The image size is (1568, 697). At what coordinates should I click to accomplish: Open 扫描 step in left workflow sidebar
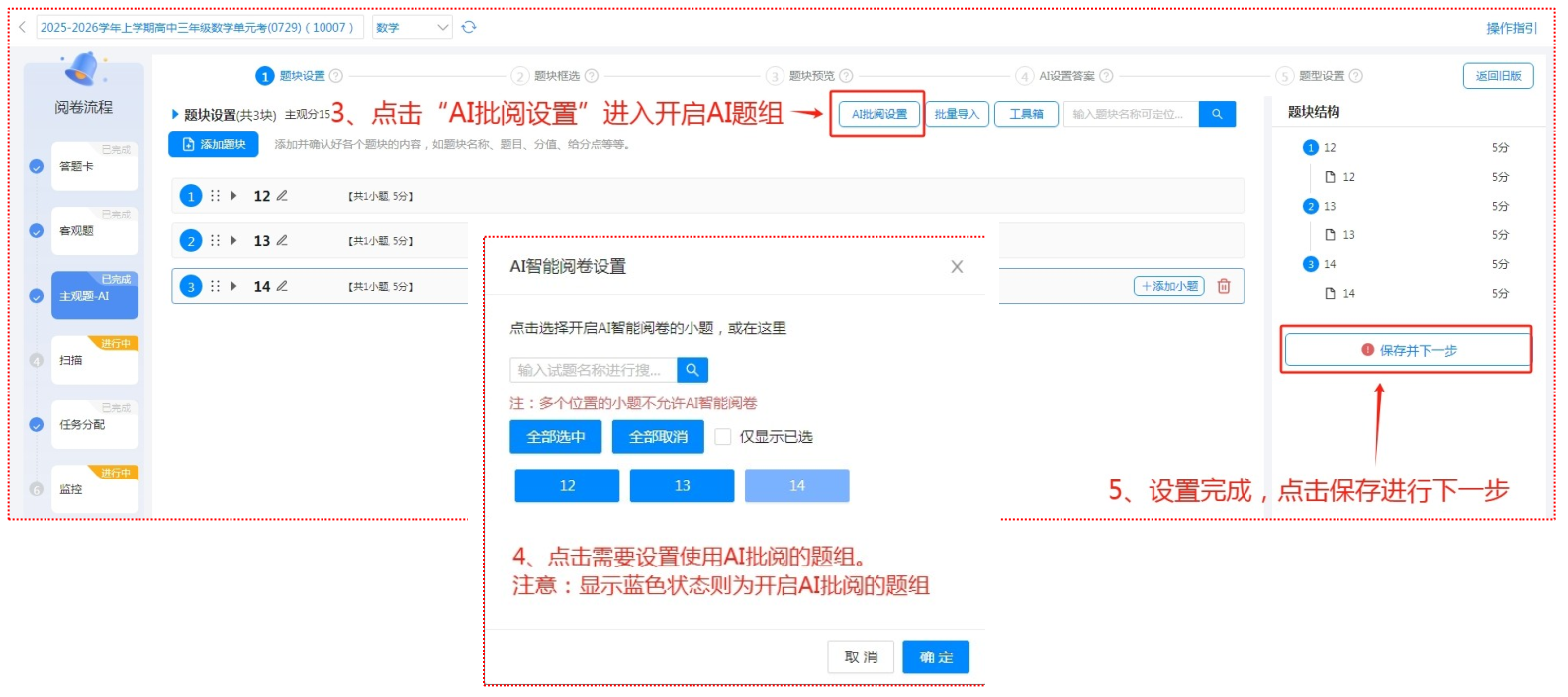click(x=94, y=361)
